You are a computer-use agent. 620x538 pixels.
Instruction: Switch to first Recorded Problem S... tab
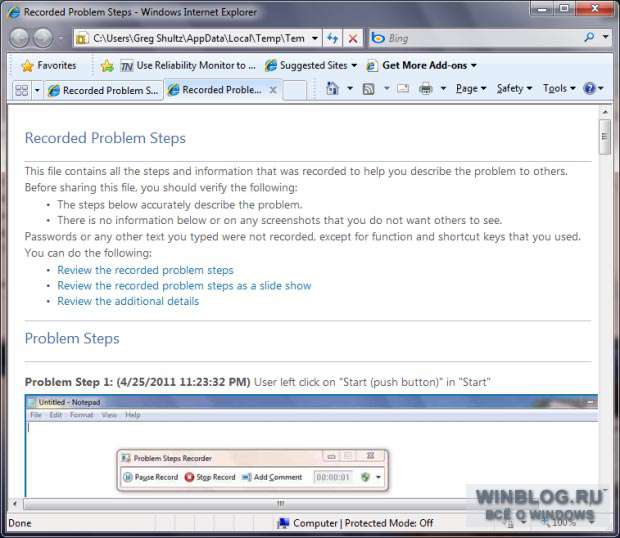coord(103,91)
